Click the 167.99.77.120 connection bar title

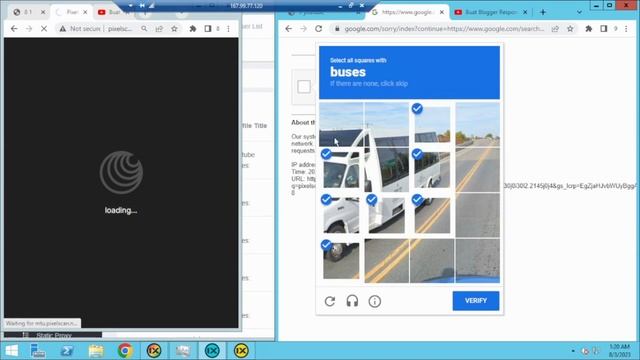click(x=246, y=6)
